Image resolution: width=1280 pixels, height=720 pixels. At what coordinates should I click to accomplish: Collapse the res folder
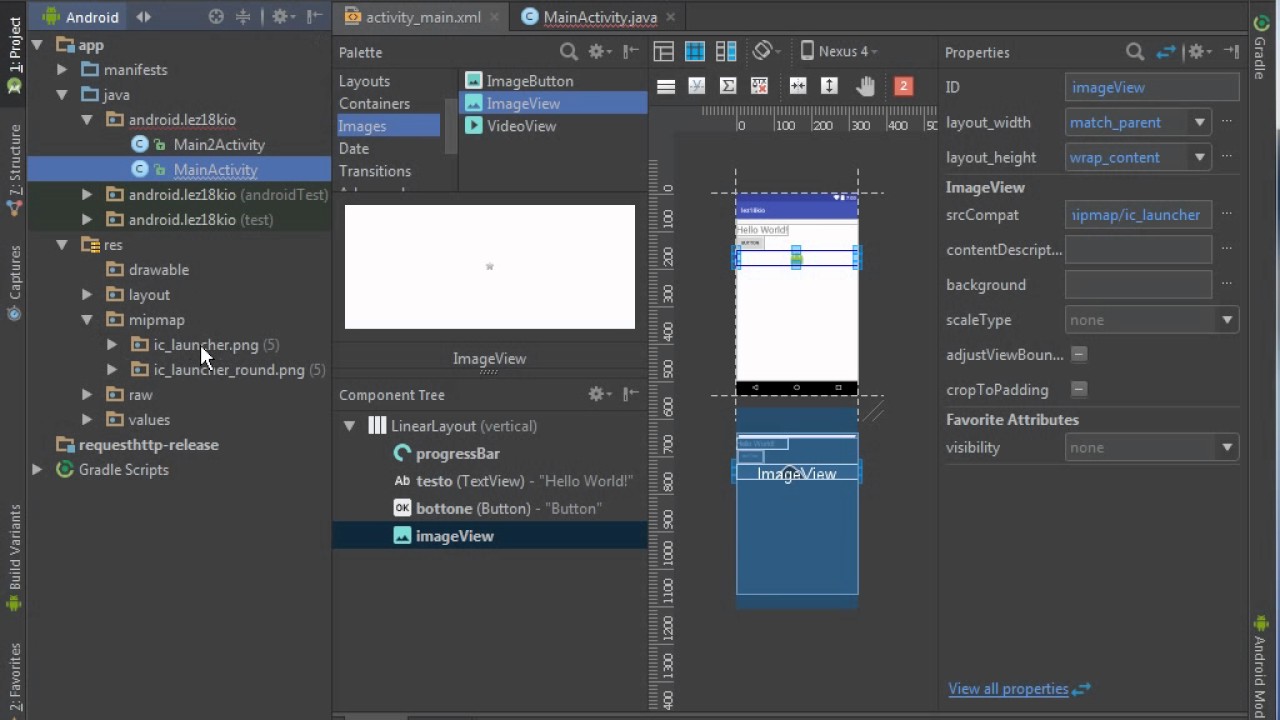pos(62,245)
